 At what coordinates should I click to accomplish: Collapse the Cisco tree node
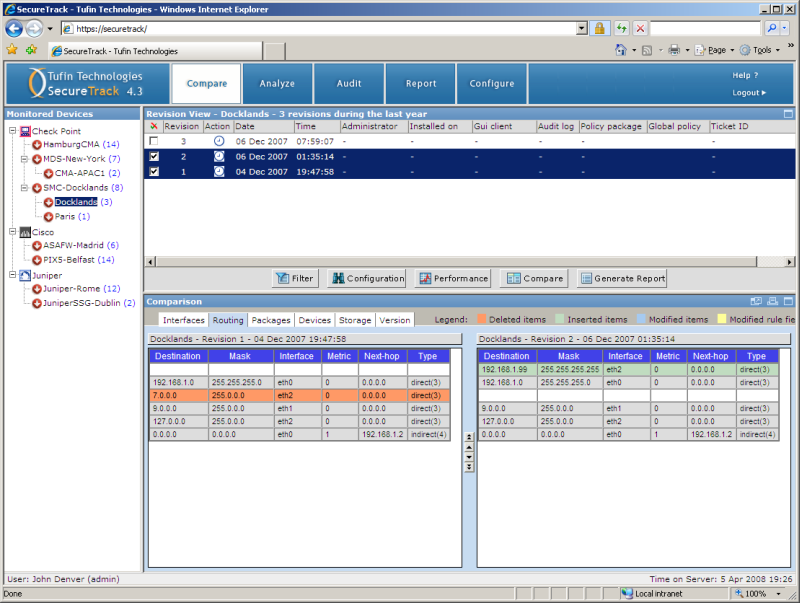(13, 232)
